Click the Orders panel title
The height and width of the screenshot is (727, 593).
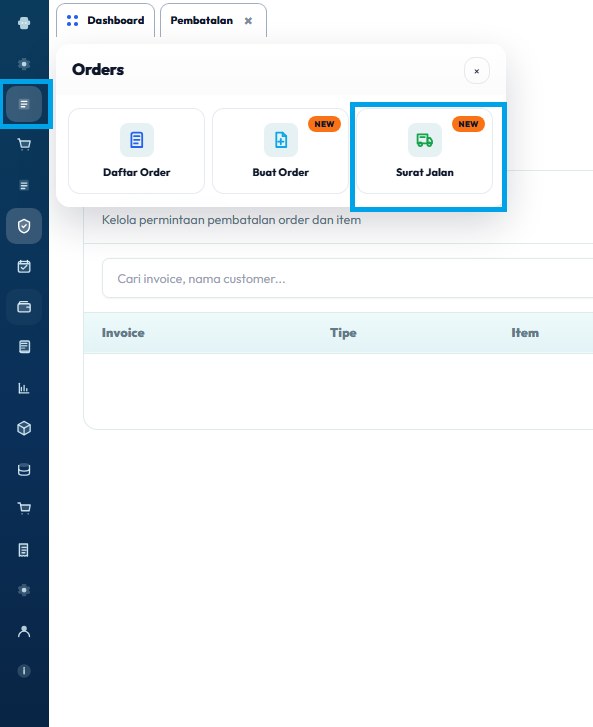(x=98, y=70)
